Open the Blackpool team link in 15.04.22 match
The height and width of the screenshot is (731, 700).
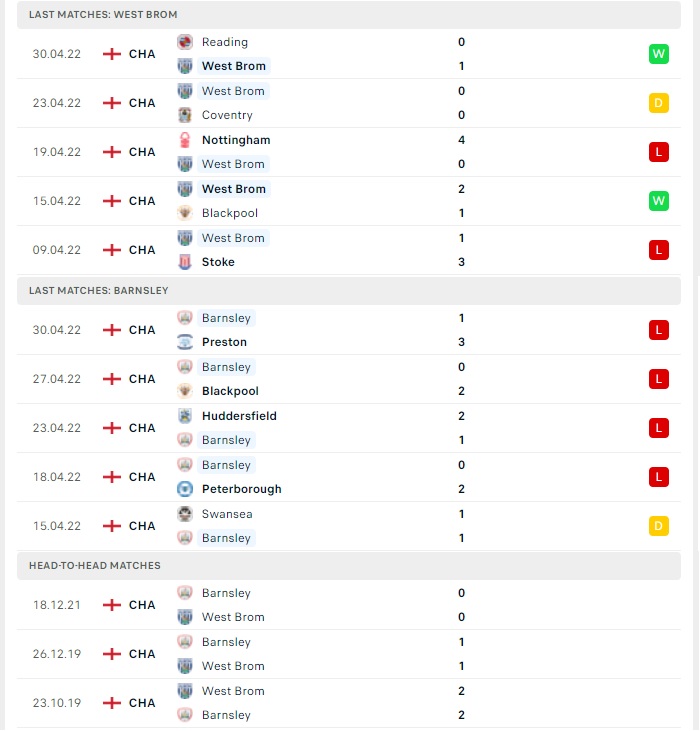(x=230, y=213)
